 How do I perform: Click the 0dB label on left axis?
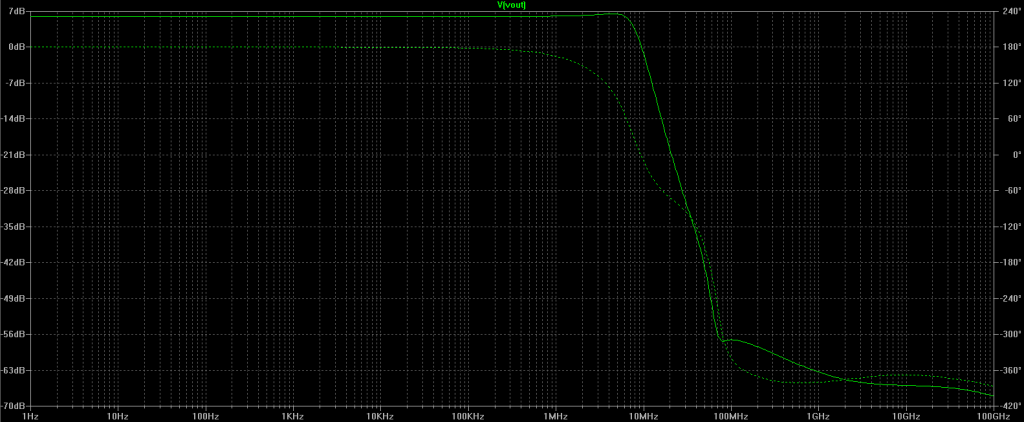tap(17, 47)
